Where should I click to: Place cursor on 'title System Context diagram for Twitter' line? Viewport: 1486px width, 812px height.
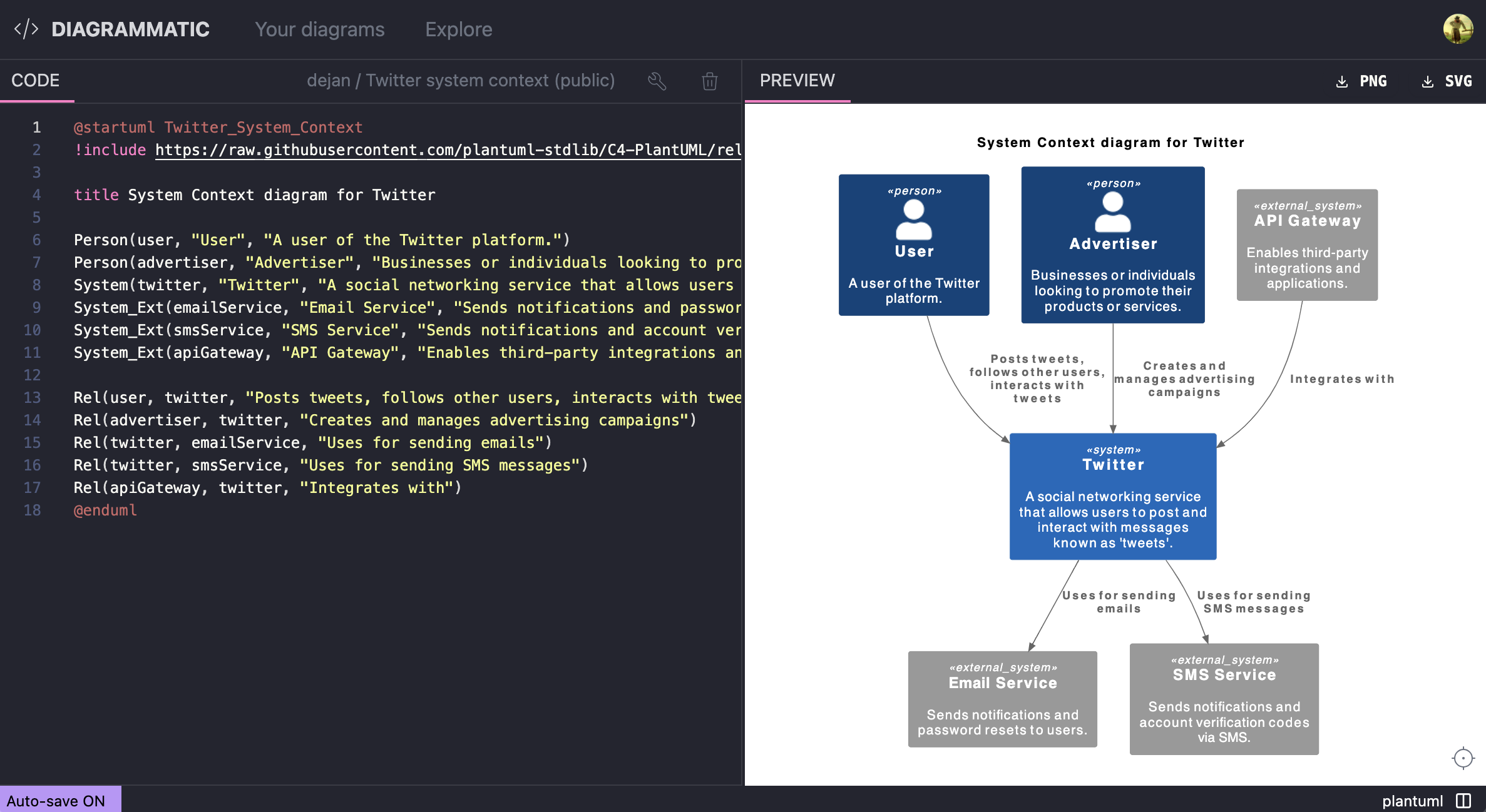pyautogui.click(x=254, y=195)
